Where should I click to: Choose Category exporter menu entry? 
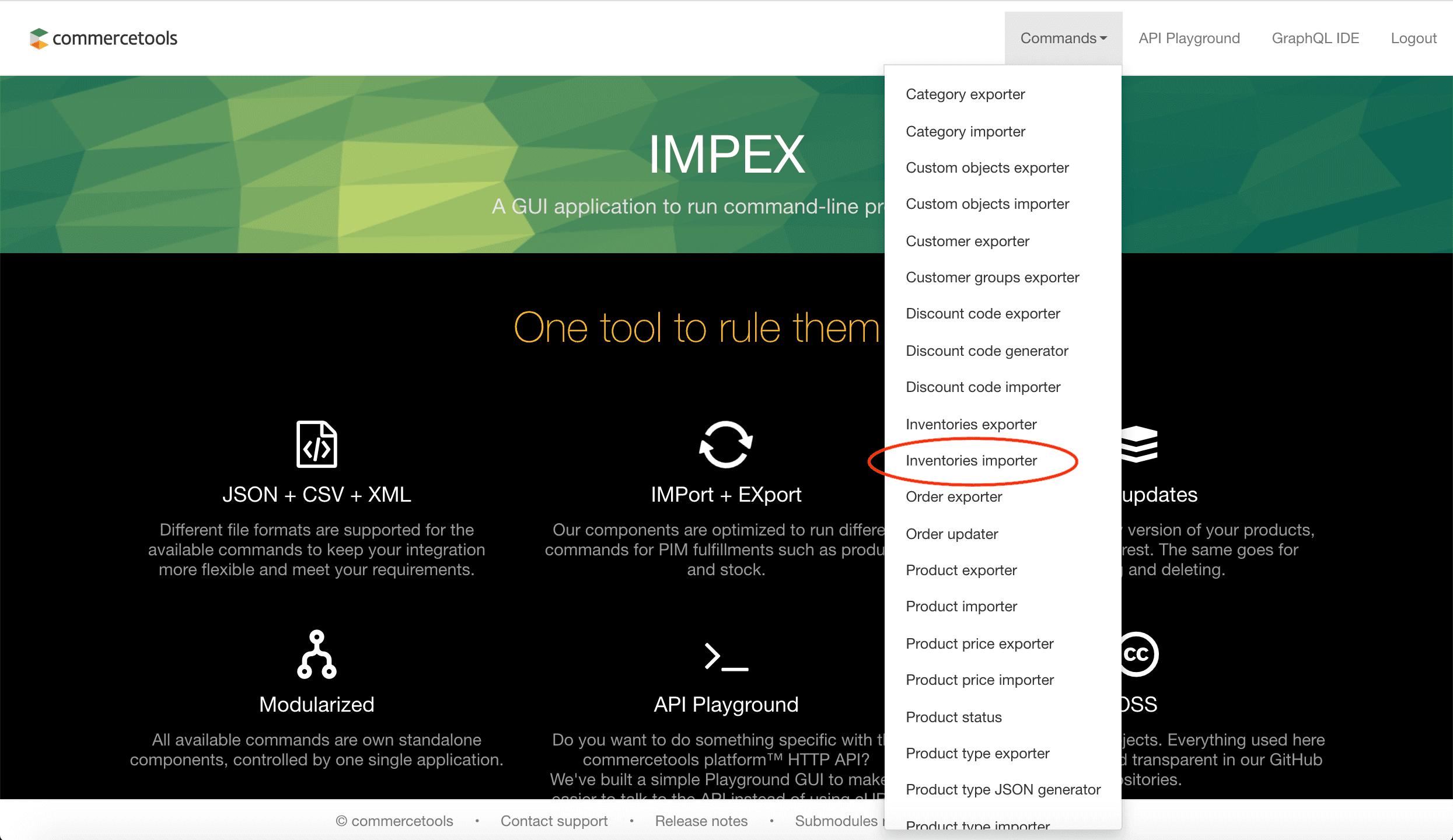[965, 94]
